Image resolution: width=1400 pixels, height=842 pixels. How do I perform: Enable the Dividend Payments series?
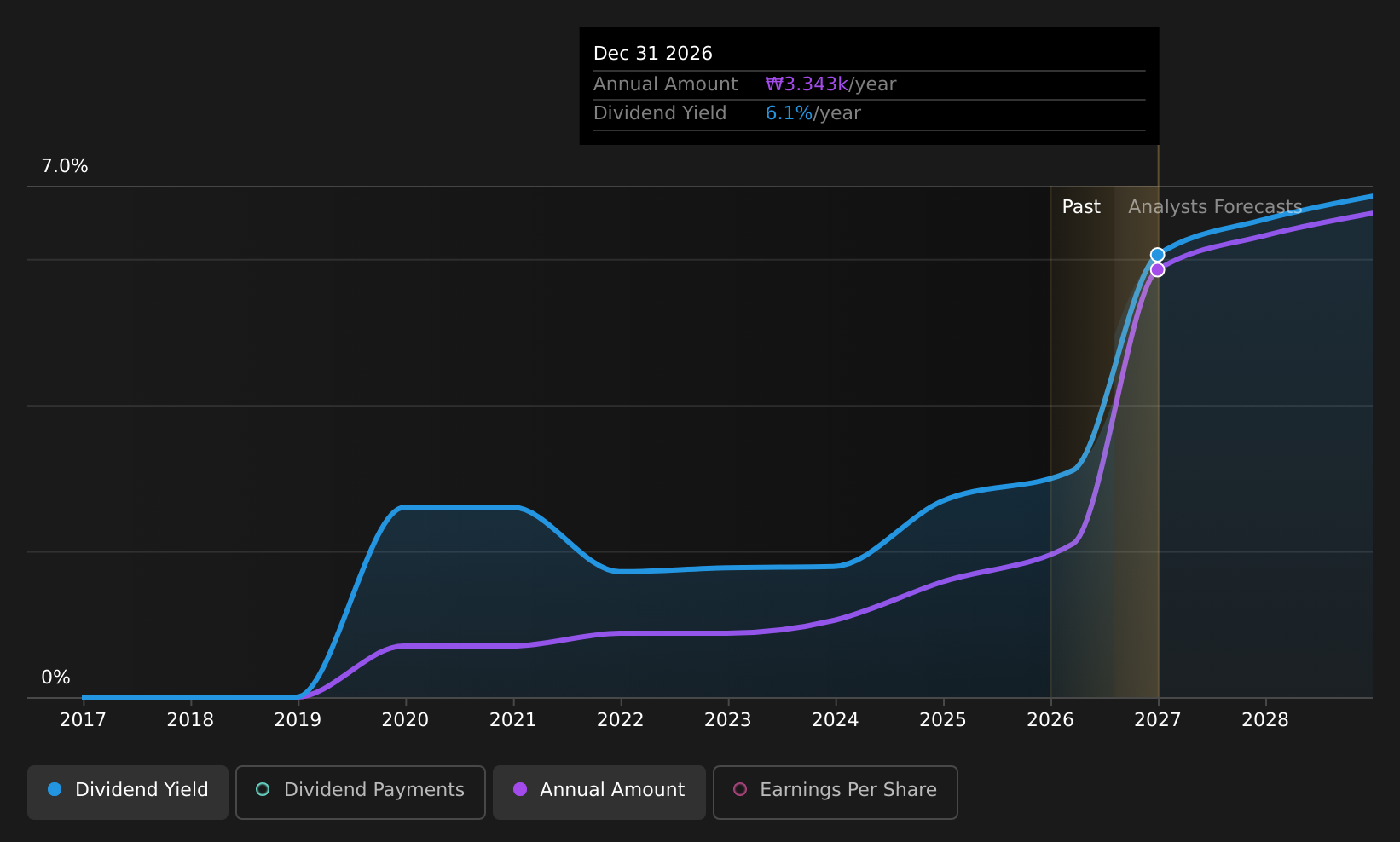coord(361,792)
